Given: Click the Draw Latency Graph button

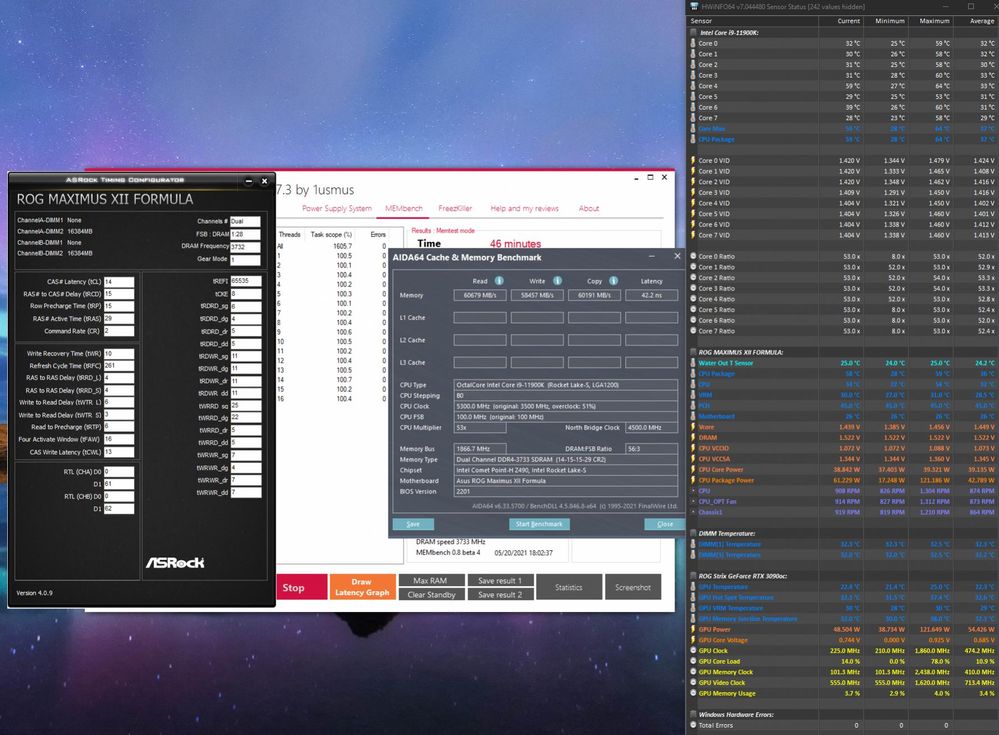Looking at the screenshot, I should (x=361, y=587).
